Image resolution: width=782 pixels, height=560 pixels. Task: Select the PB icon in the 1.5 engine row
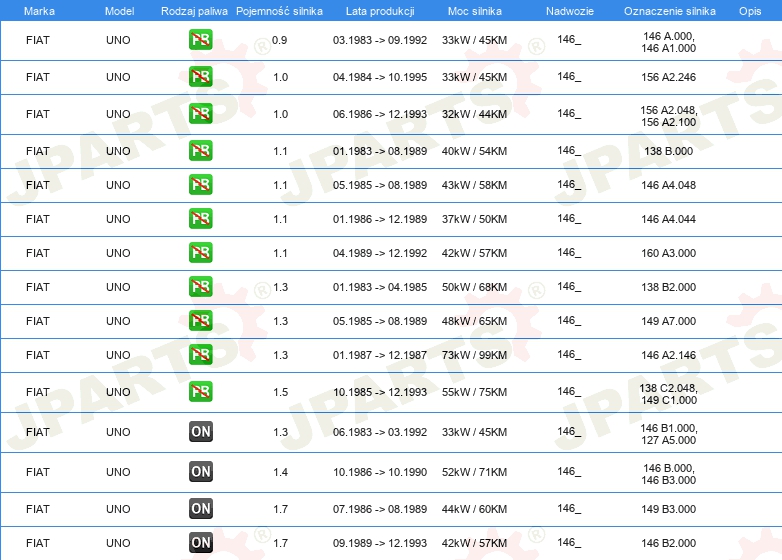200,391
